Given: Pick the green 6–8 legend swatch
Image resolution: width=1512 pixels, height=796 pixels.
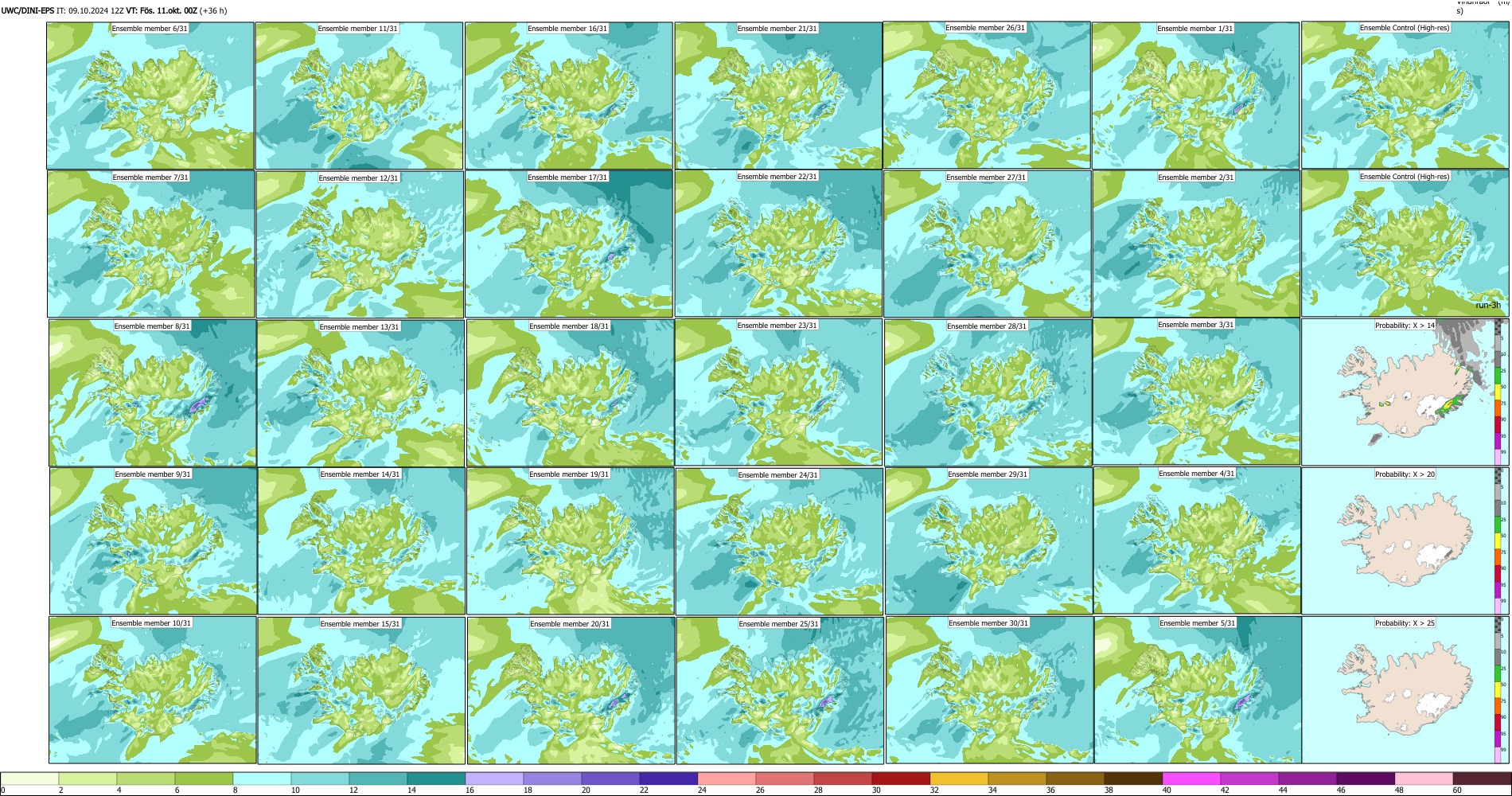Looking at the screenshot, I should [x=204, y=778].
